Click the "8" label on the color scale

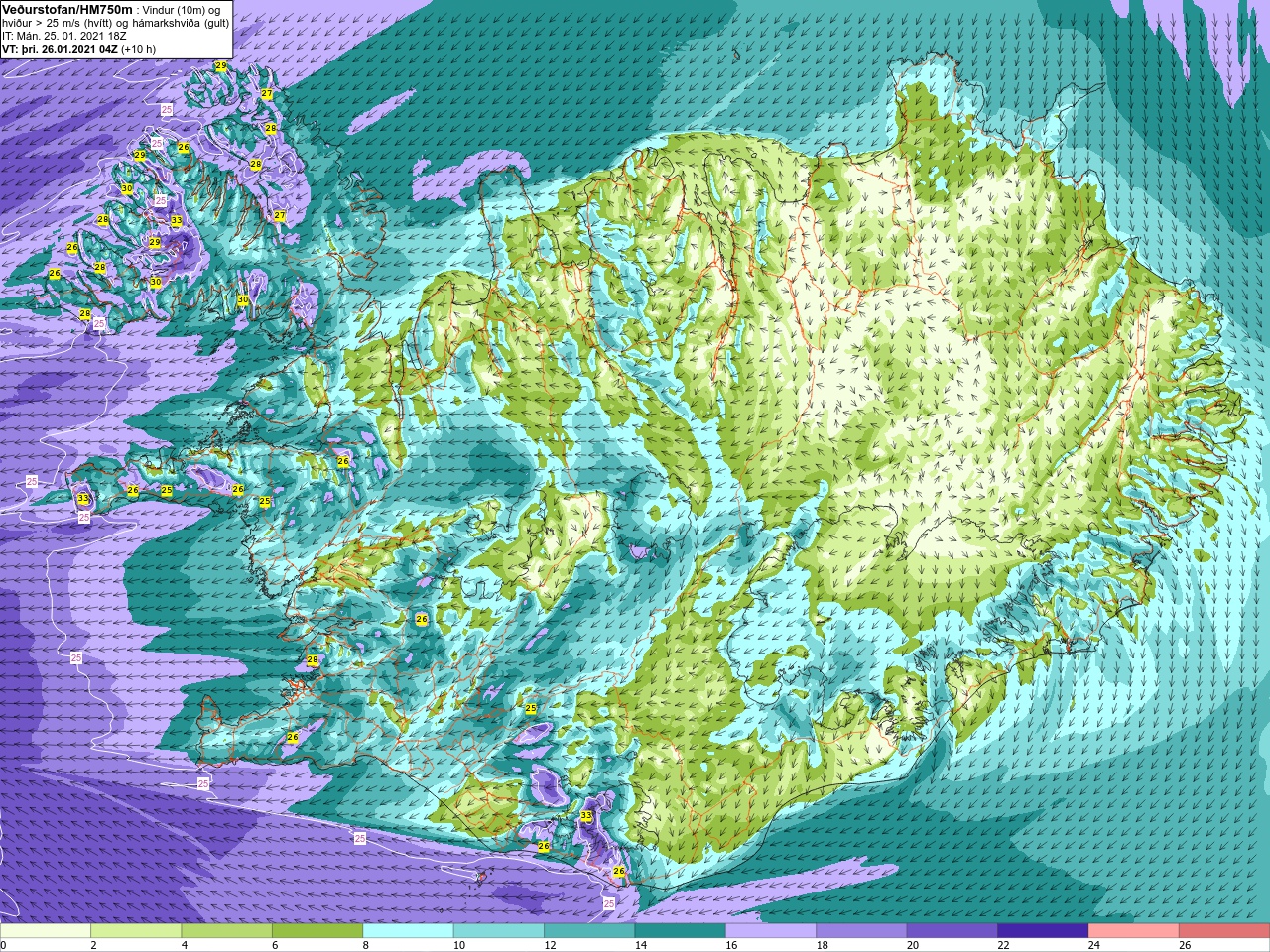pyautogui.click(x=366, y=945)
